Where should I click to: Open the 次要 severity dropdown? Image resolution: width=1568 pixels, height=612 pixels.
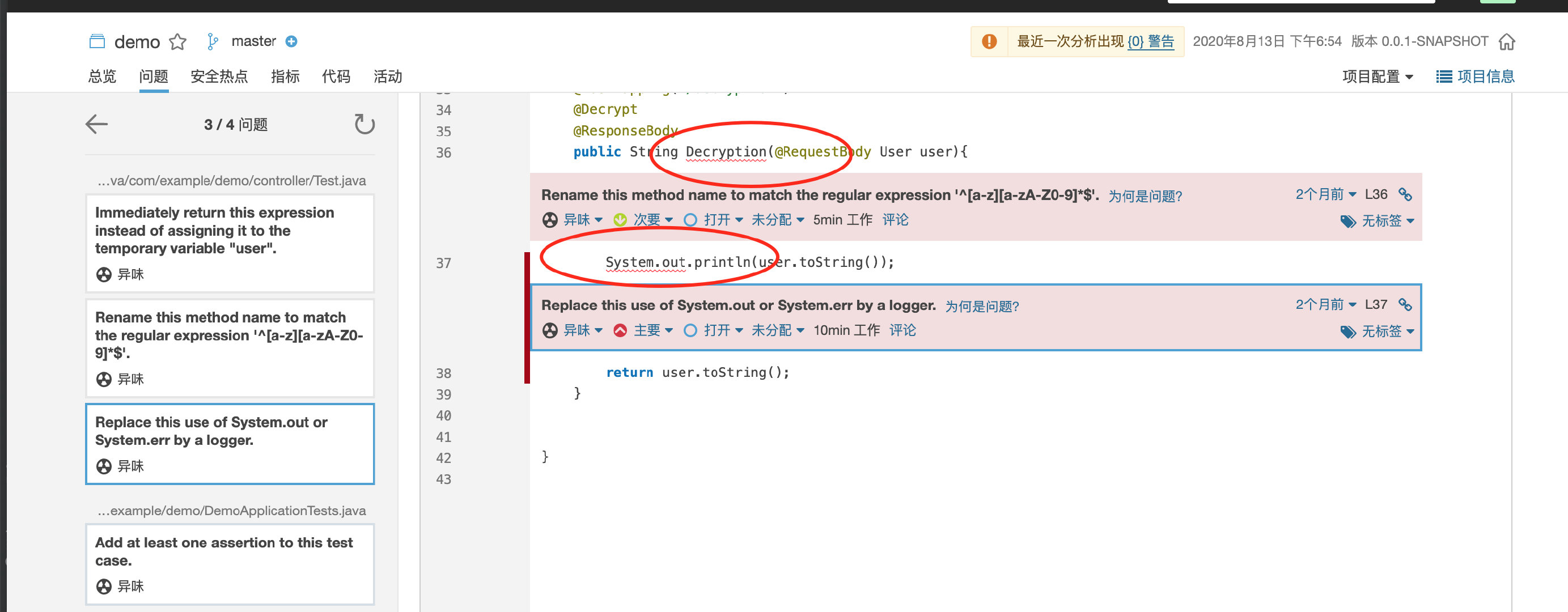coord(651,220)
